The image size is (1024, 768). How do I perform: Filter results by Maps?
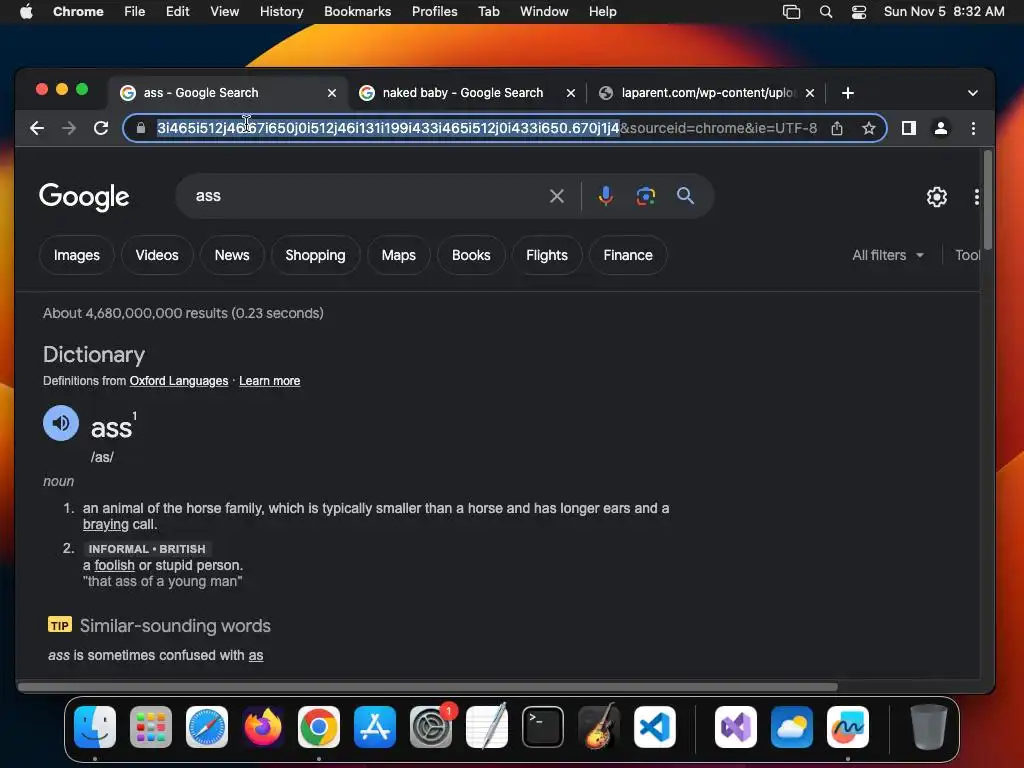coord(398,255)
